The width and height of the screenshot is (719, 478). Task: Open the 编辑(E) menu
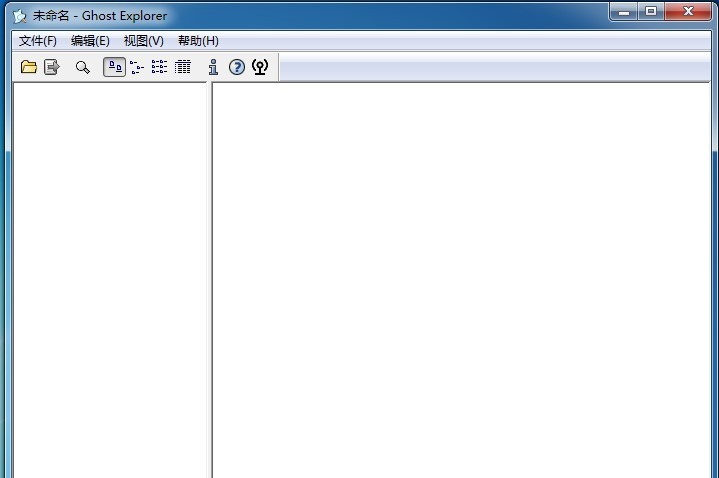click(90, 41)
